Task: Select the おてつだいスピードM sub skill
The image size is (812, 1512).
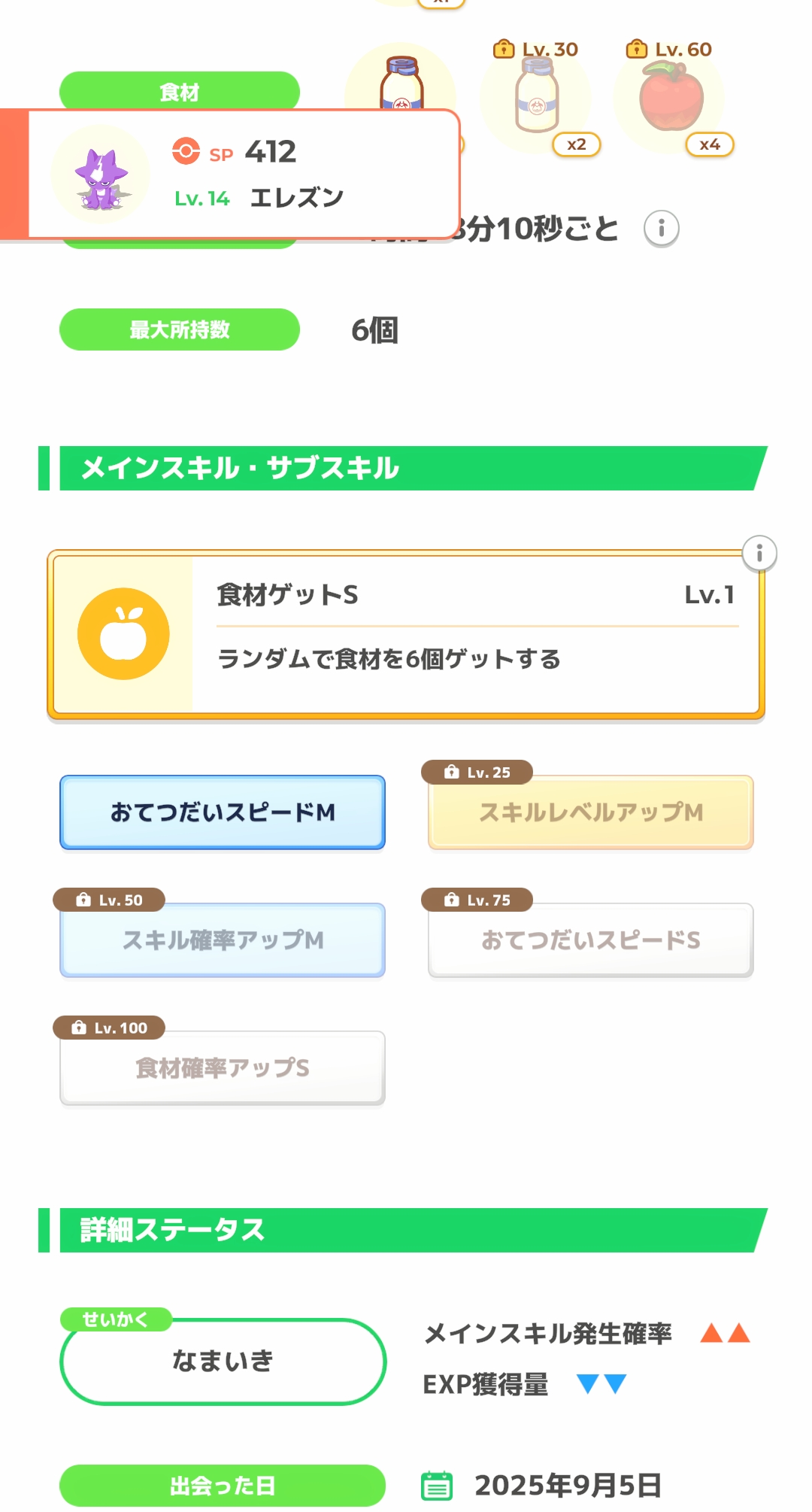Action: 223,812
